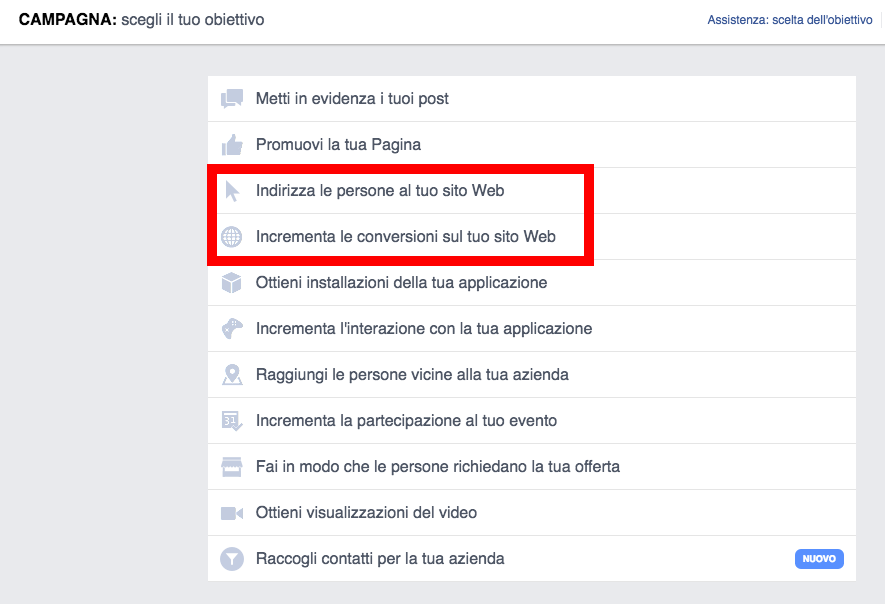
Task: Choose "Incrementa le conversioni sul tuo sito Web"
Action: (x=532, y=237)
